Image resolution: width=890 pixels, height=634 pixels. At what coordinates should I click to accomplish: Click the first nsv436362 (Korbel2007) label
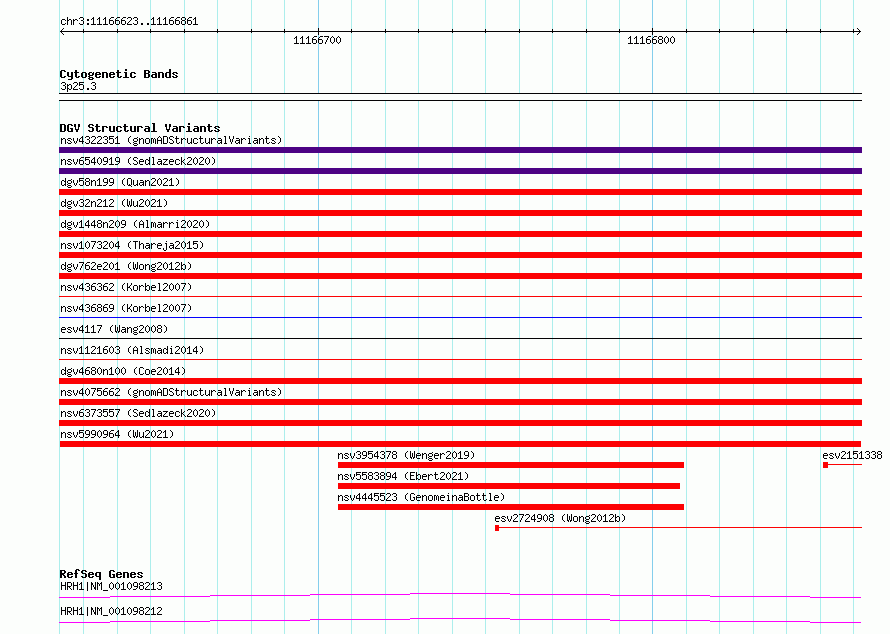coord(126,287)
